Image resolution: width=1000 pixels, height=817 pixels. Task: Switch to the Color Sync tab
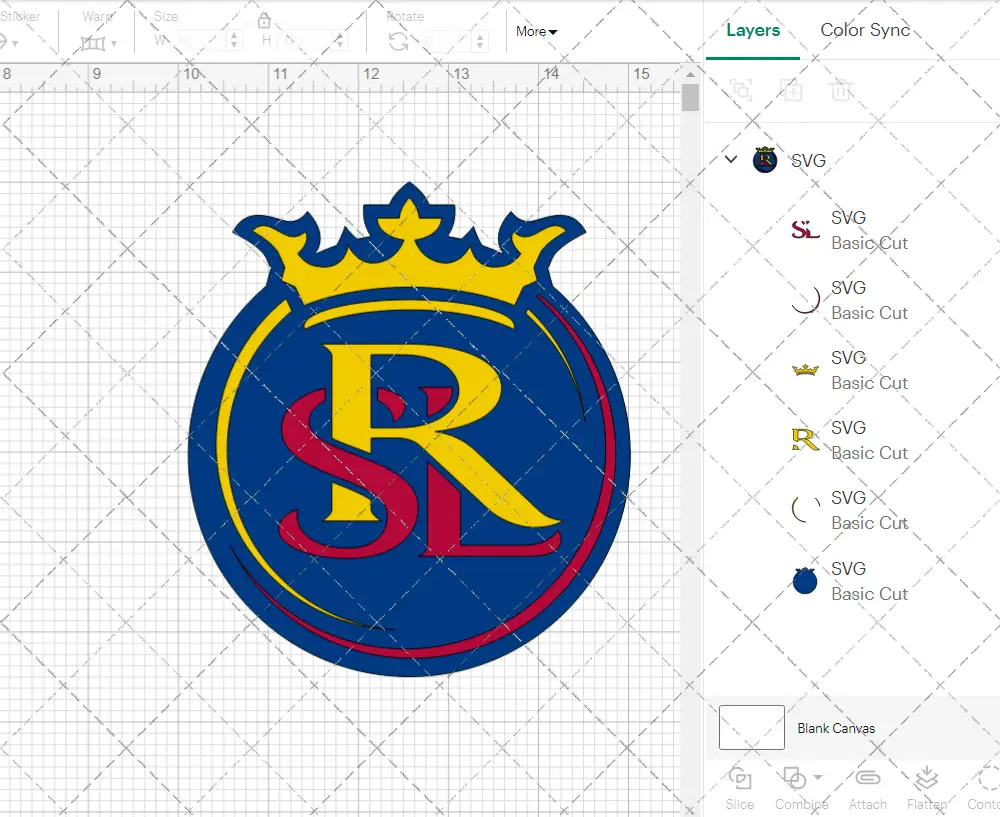[865, 30]
